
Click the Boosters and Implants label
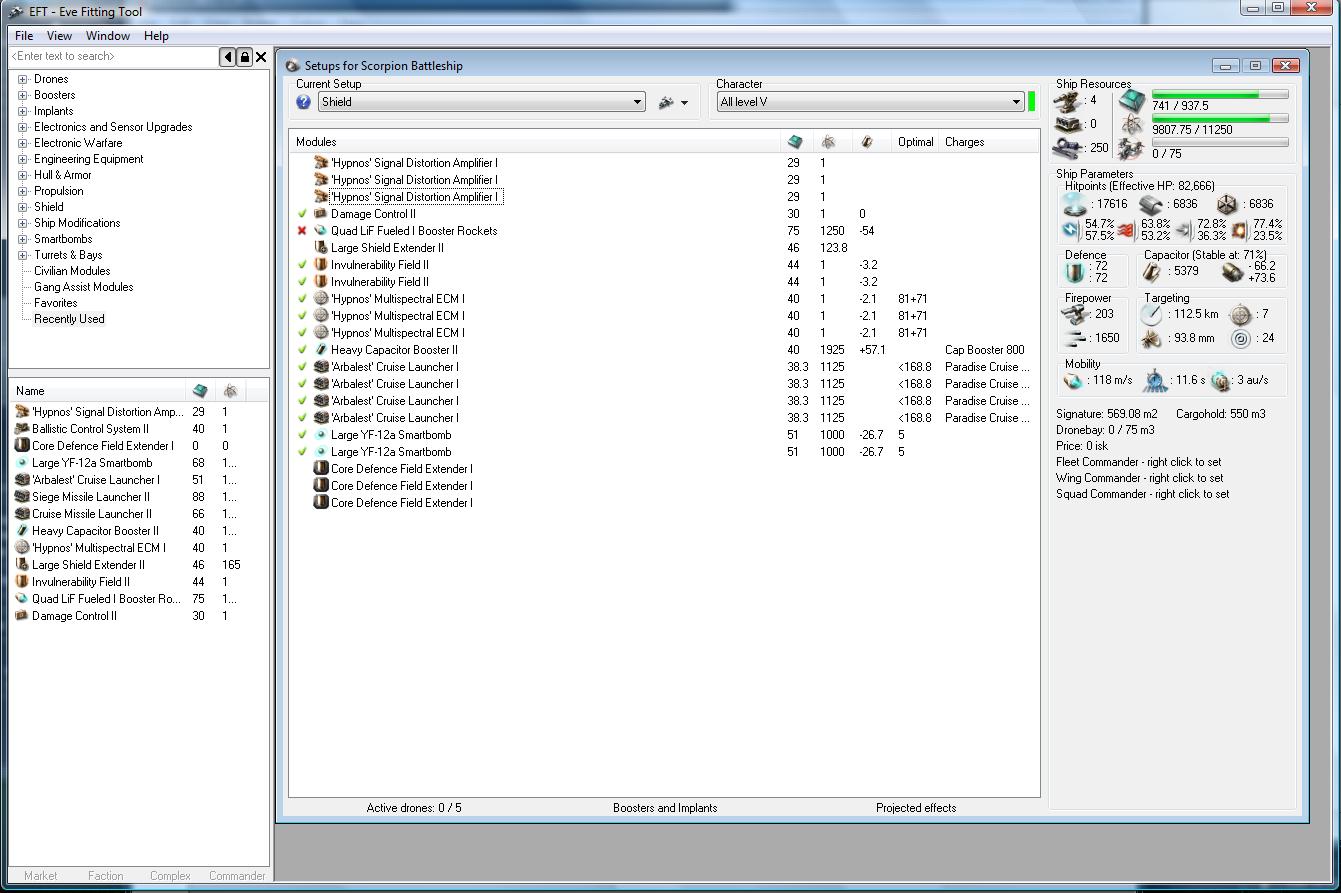665,808
